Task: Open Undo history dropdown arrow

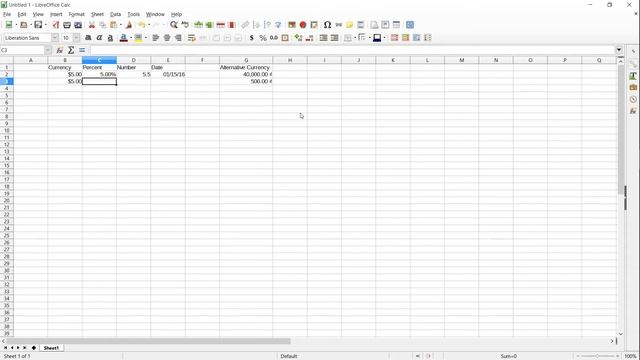Action: click(x=149, y=25)
